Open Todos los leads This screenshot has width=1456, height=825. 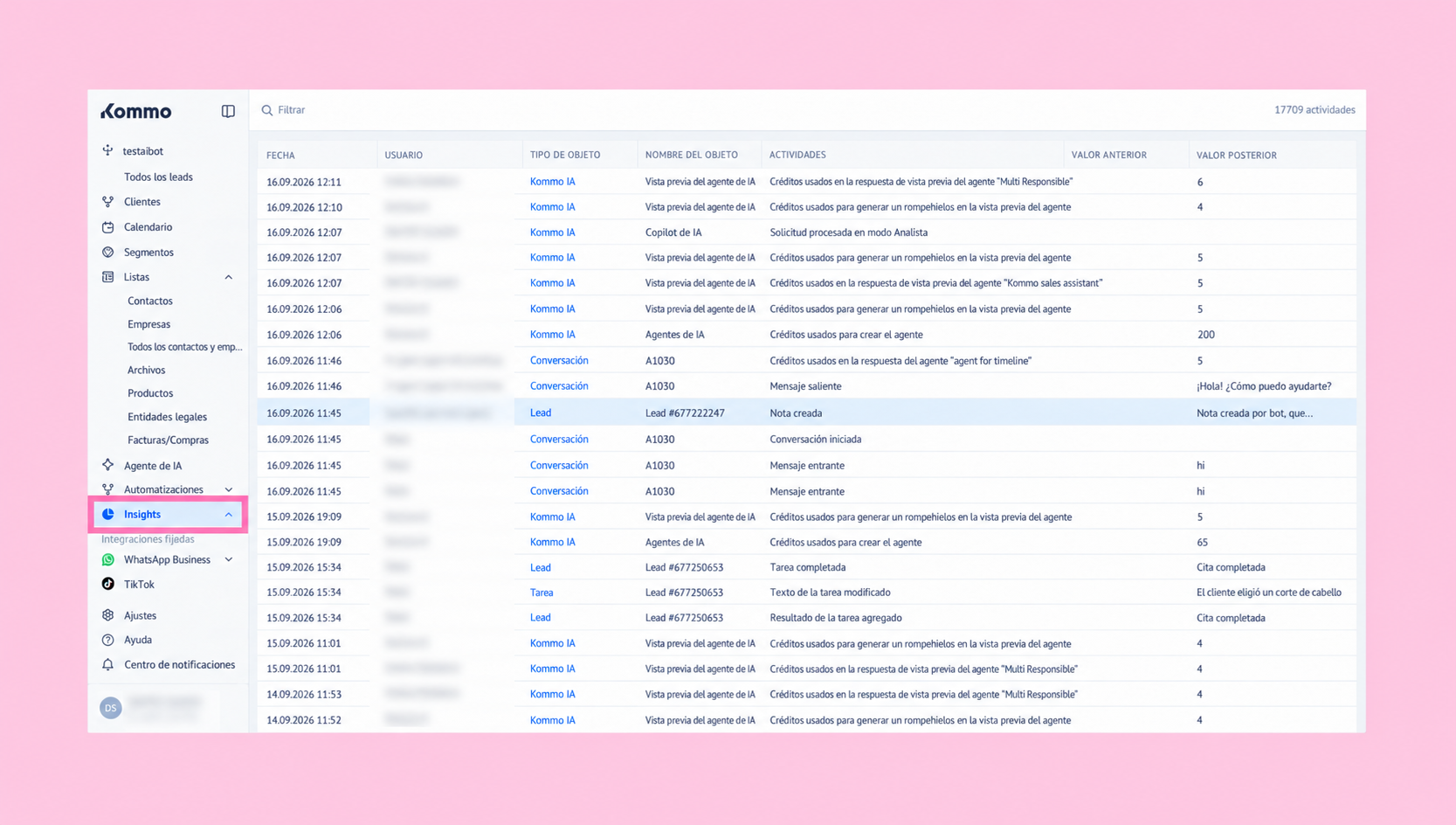pos(158,177)
